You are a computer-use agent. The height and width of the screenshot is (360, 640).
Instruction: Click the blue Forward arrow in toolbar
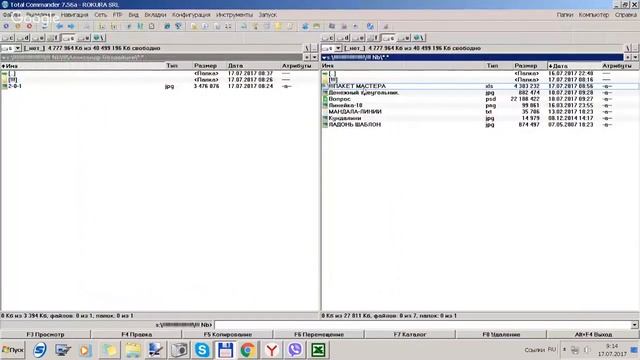[71, 26]
